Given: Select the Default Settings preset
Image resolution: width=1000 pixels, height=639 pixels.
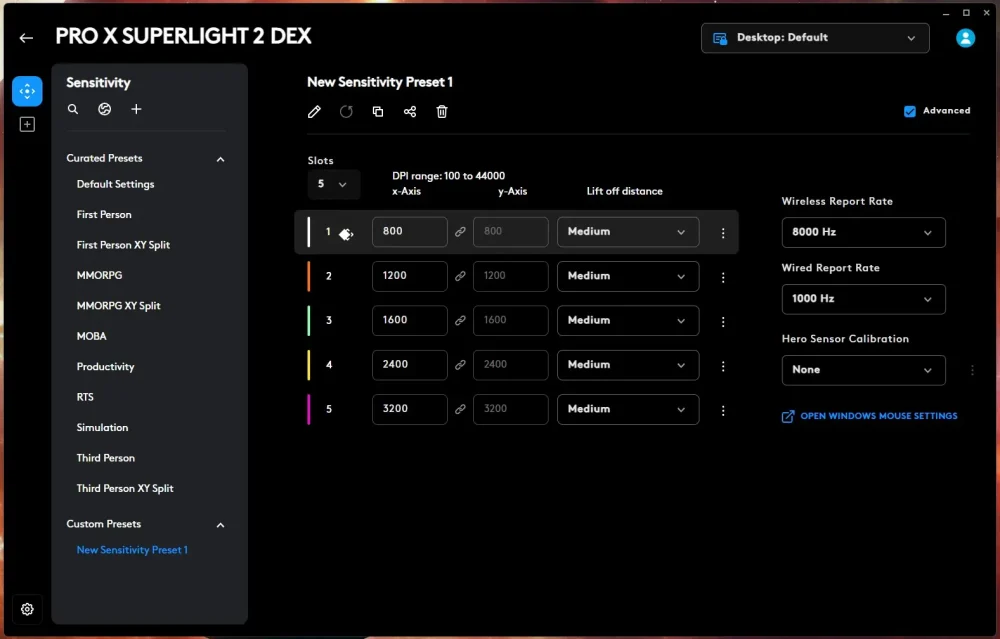Looking at the screenshot, I should click(115, 184).
